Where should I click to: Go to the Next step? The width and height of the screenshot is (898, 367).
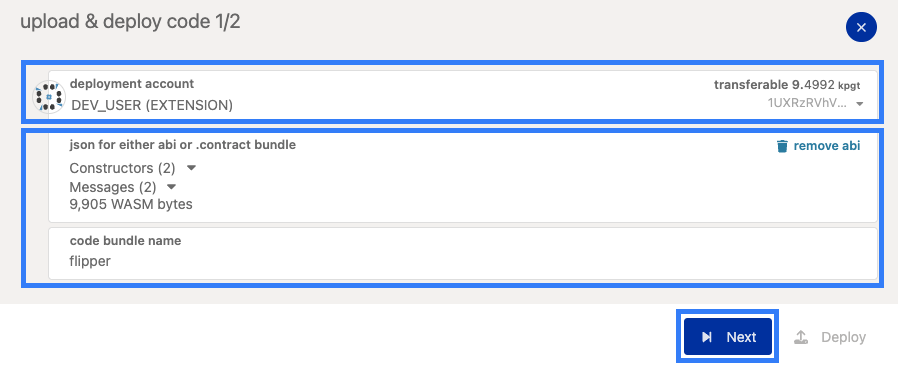tap(727, 337)
